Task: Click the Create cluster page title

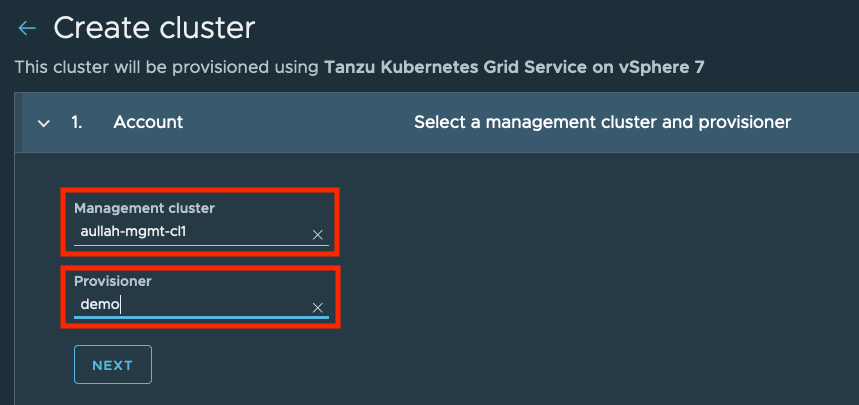Action: [x=154, y=28]
